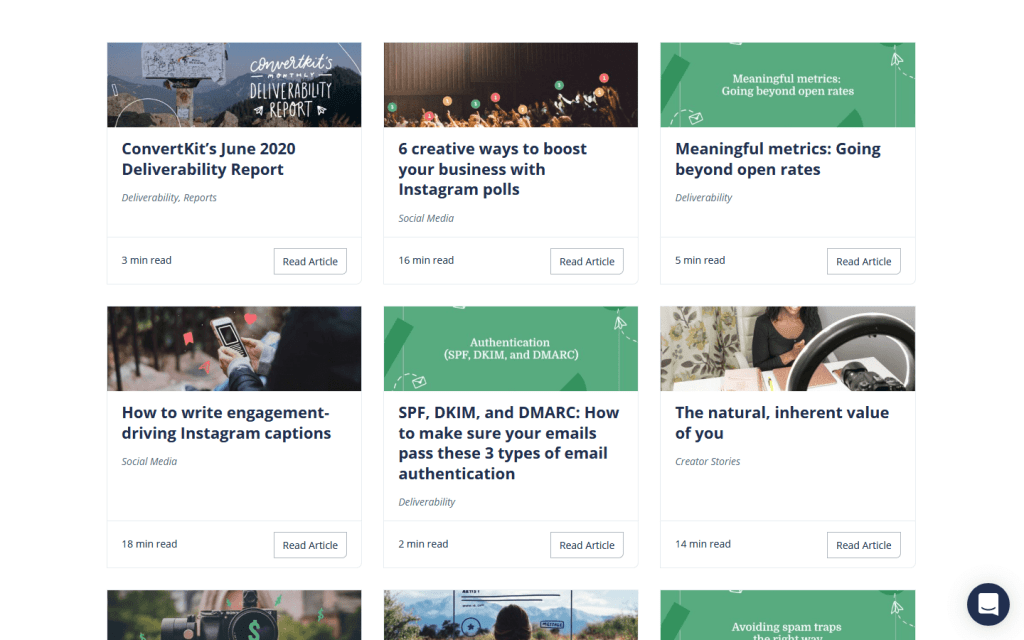Open Read Article for Meaningful metrics post

point(863,261)
